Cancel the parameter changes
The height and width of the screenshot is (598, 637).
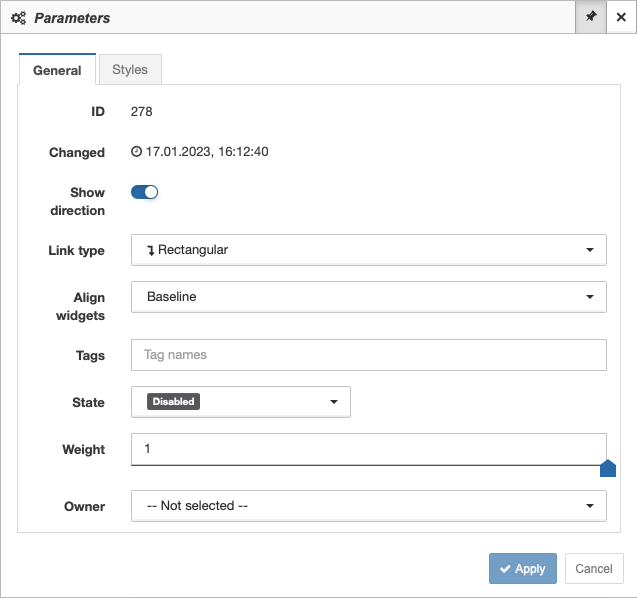[x=594, y=568]
